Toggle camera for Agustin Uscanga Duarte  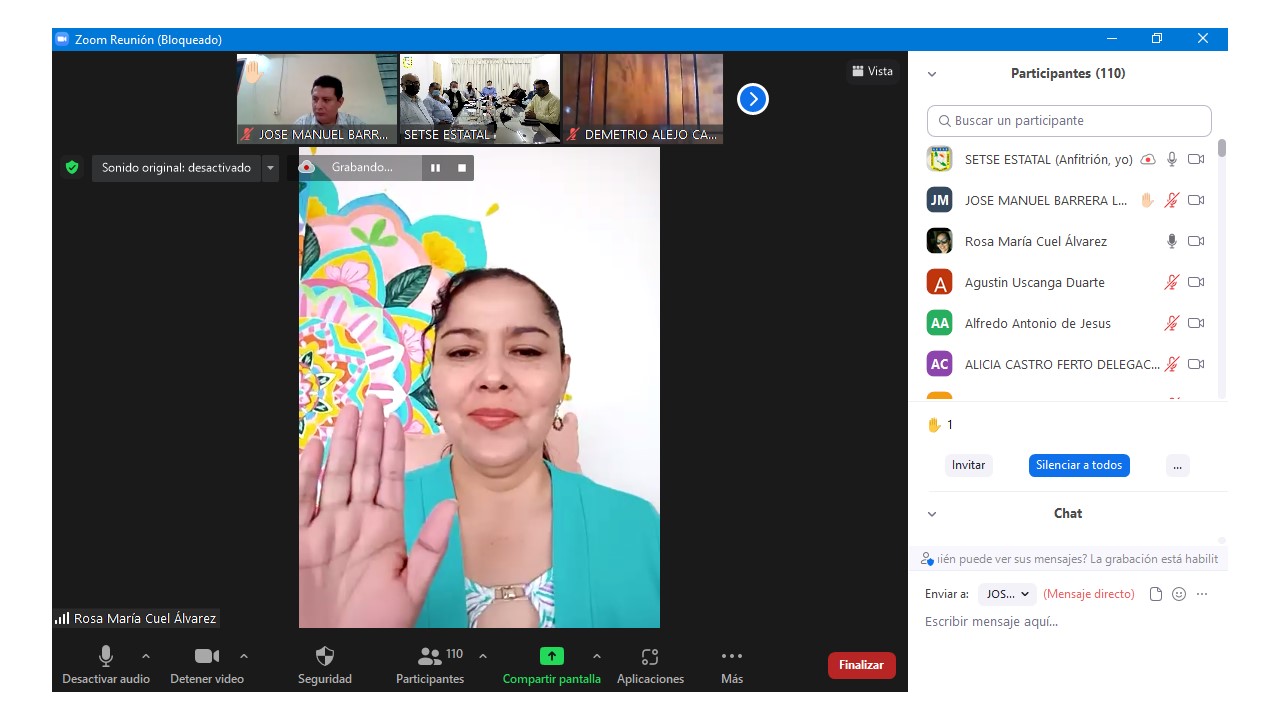click(1196, 282)
